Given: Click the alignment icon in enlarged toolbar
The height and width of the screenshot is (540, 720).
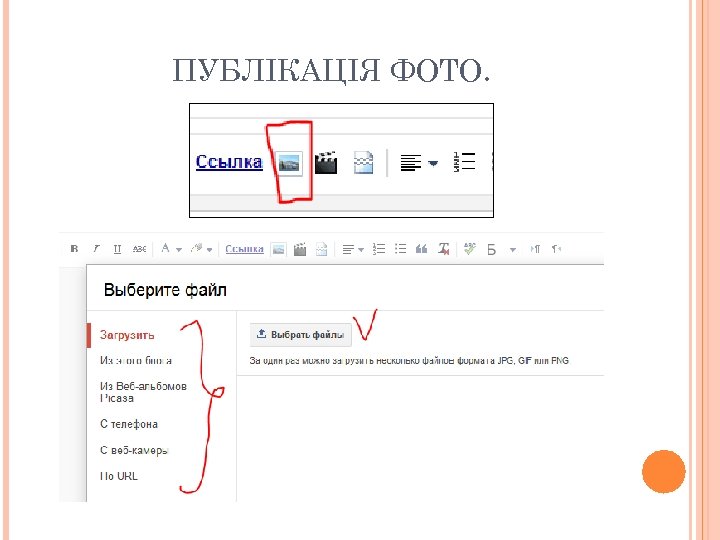Looking at the screenshot, I should point(411,163).
